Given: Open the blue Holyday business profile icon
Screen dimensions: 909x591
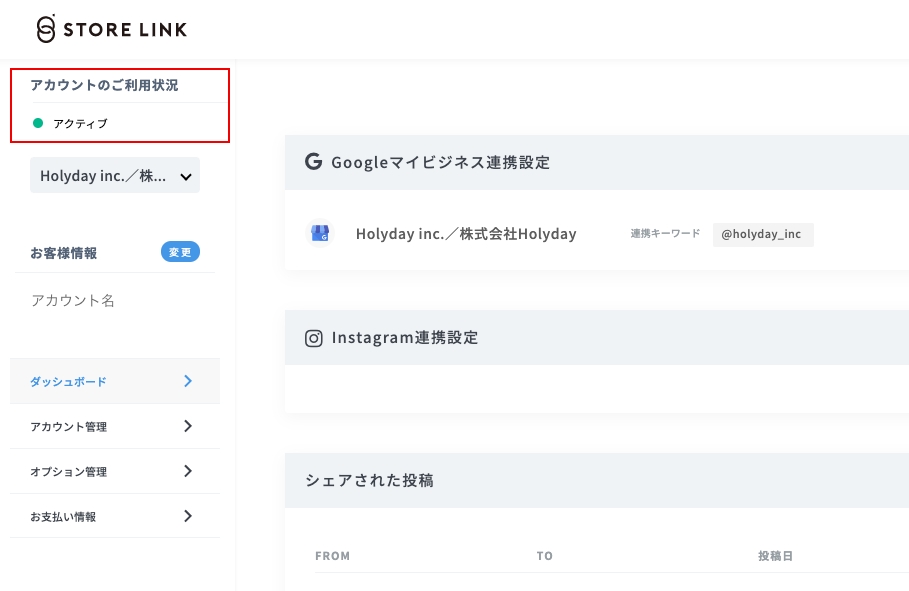Looking at the screenshot, I should (x=321, y=233).
